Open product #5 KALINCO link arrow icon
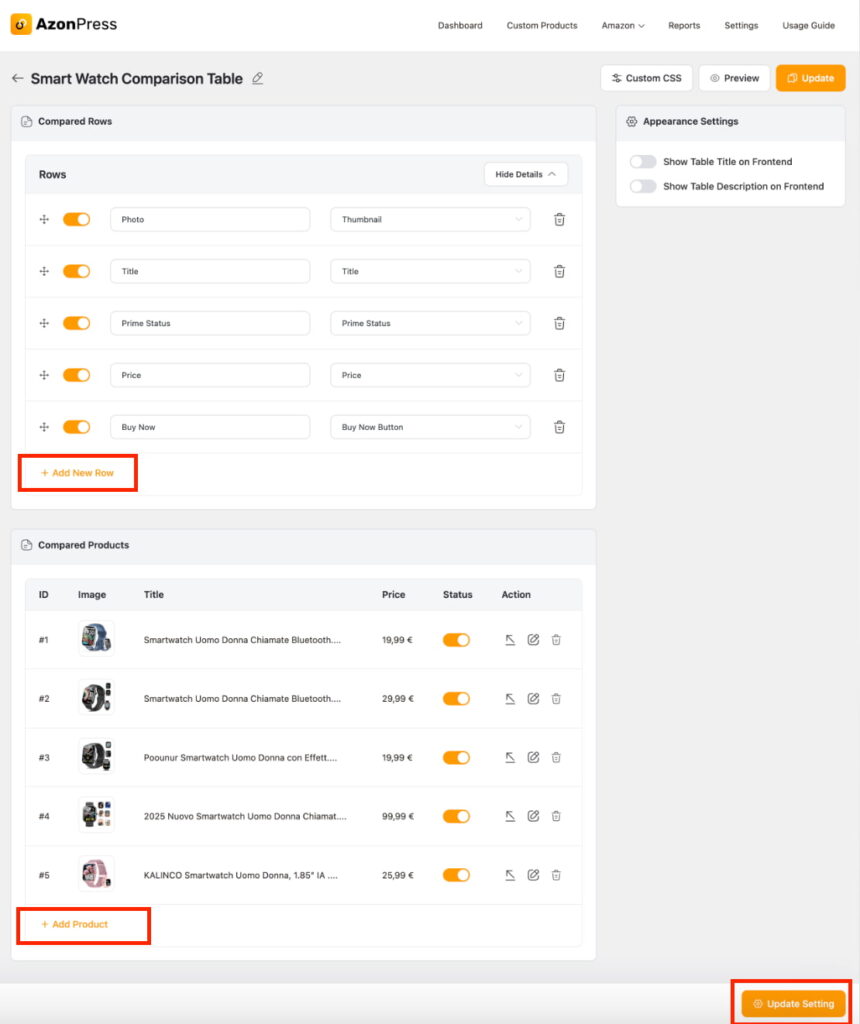 (x=510, y=875)
